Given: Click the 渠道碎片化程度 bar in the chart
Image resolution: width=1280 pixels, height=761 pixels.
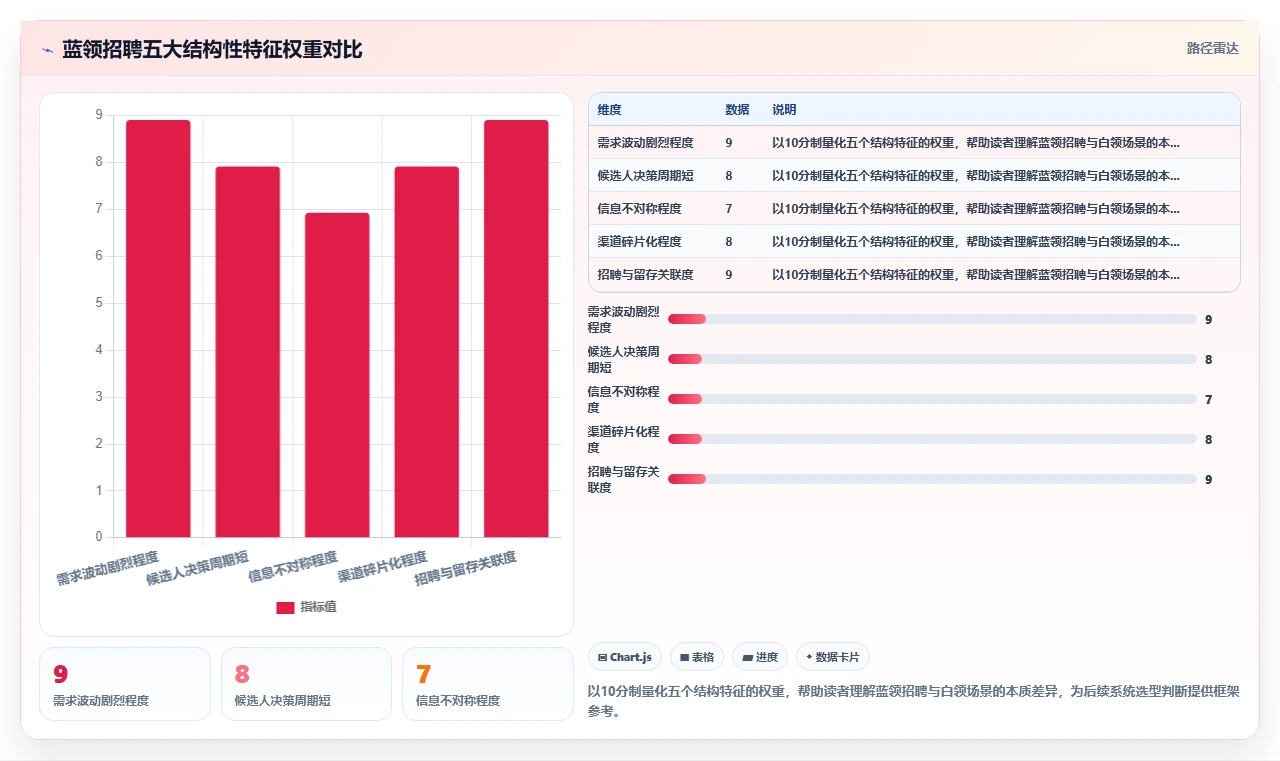Looking at the screenshot, I should point(427,352).
